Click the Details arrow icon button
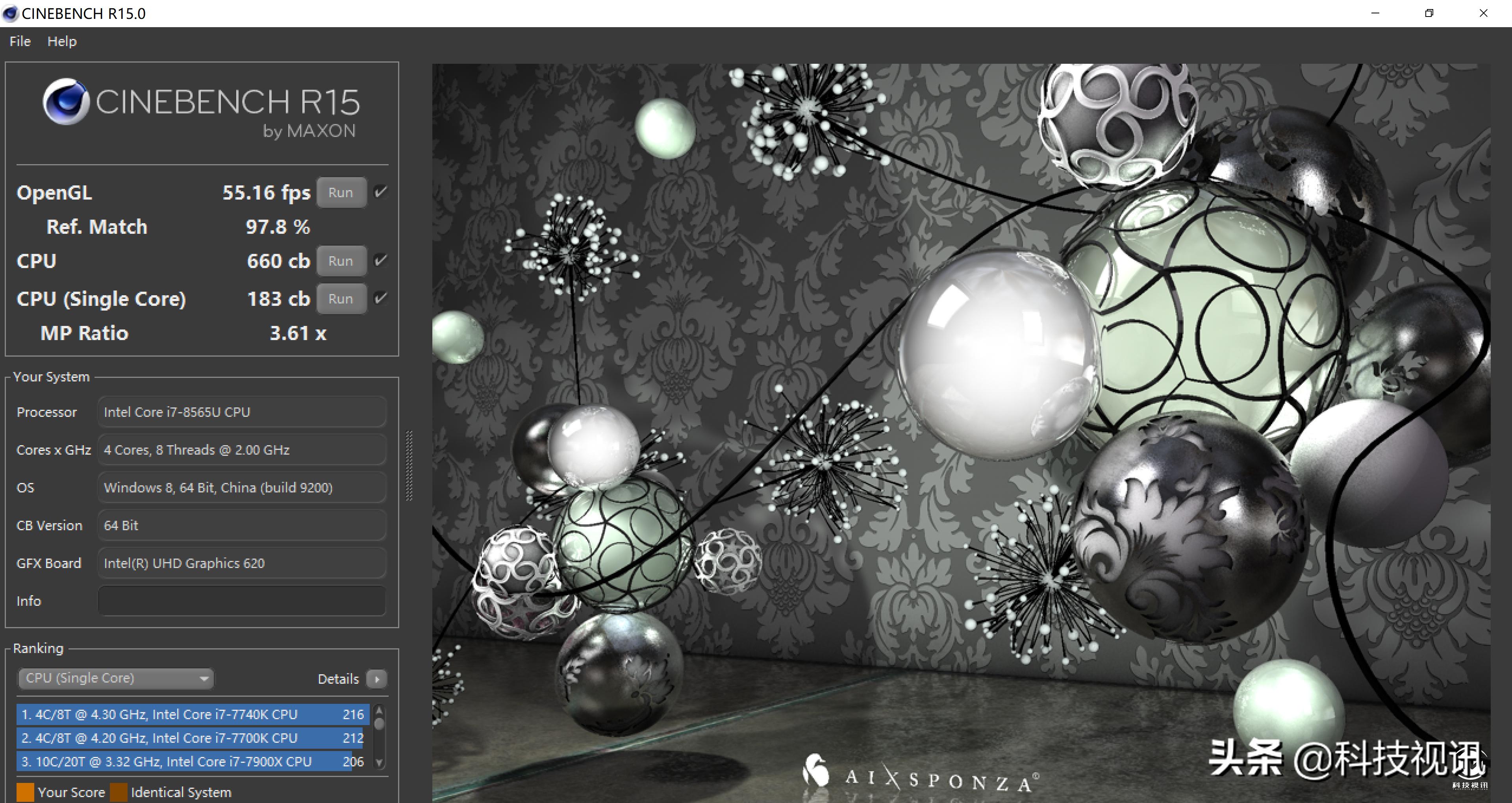 click(x=377, y=679)
